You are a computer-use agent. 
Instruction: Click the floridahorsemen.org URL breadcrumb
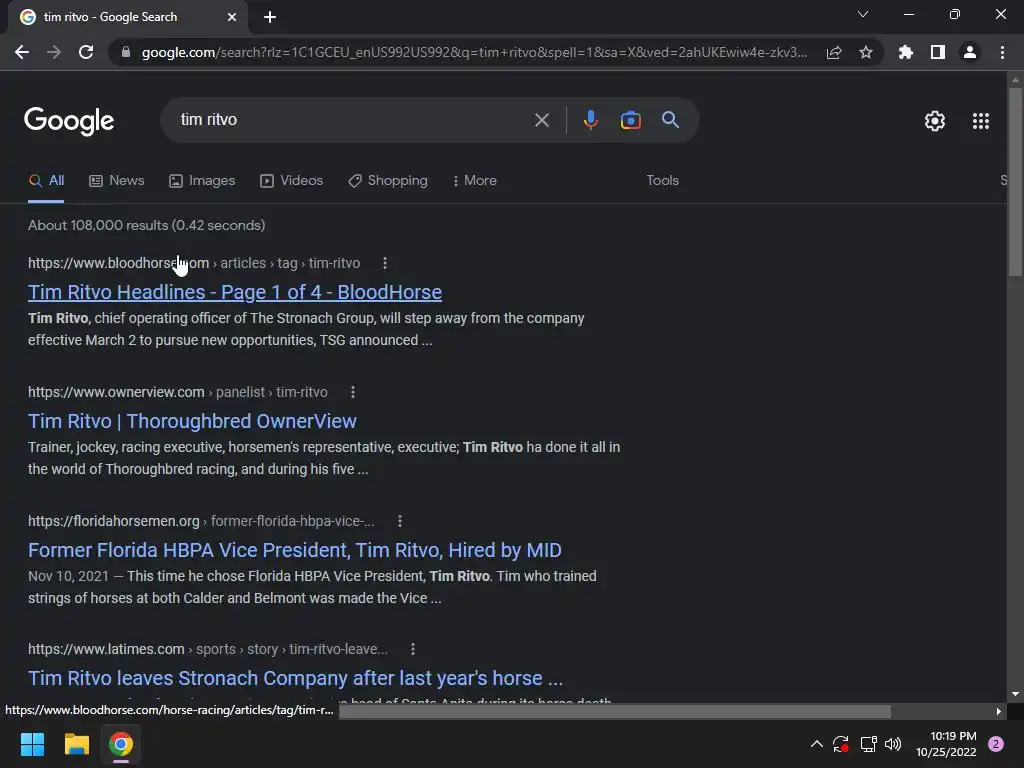point(201,521)
